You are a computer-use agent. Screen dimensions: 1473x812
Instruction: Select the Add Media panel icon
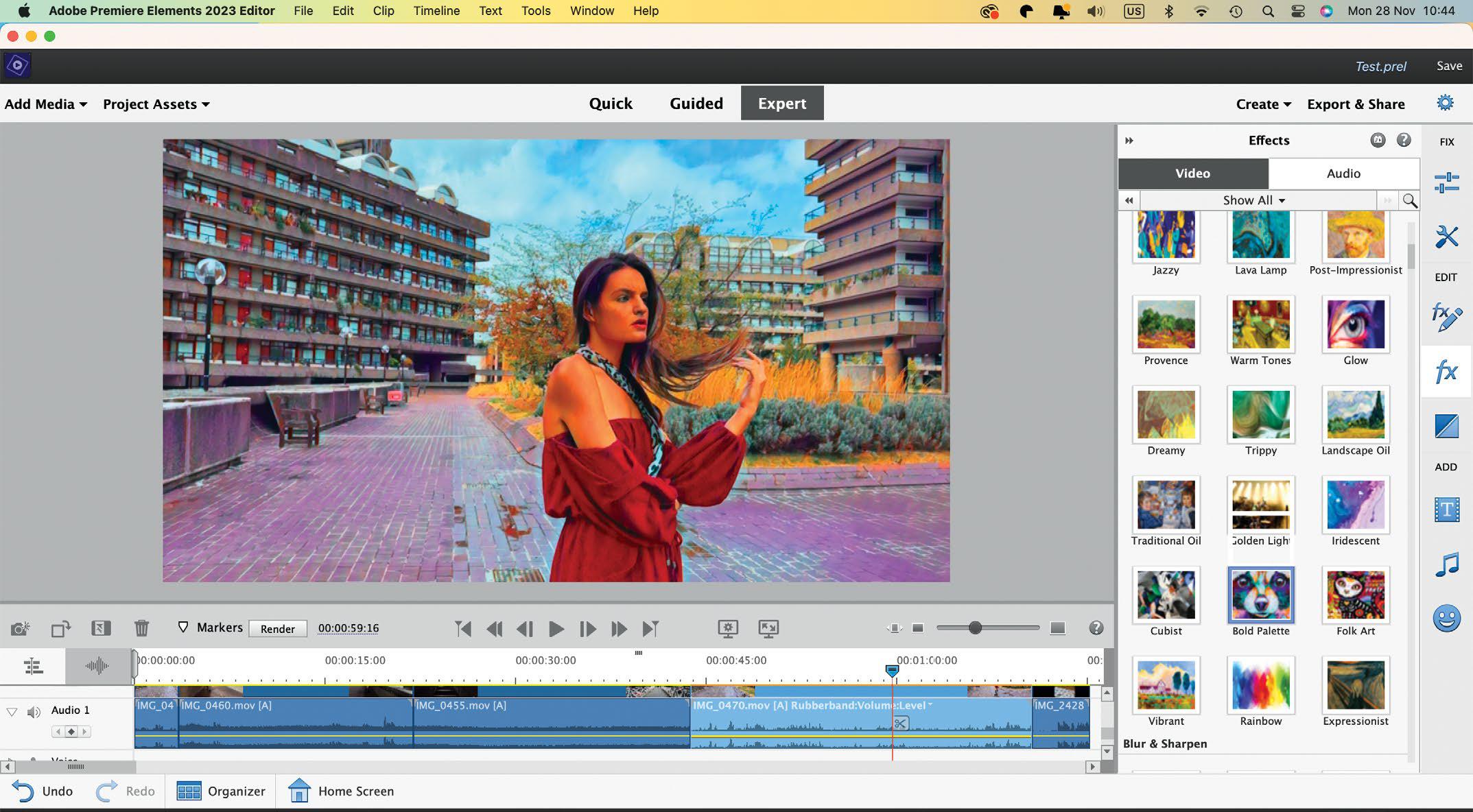point(45,103)
